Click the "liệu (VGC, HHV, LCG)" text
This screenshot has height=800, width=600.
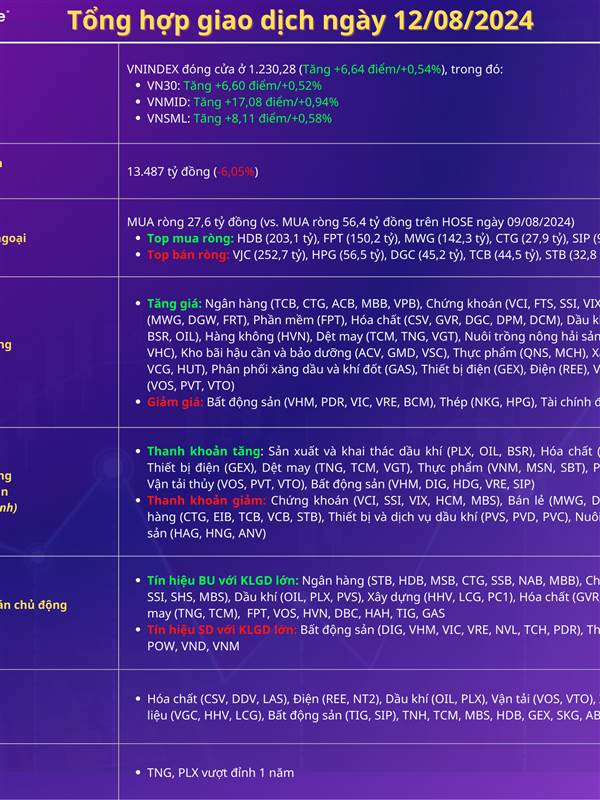(x=205, y=715)
